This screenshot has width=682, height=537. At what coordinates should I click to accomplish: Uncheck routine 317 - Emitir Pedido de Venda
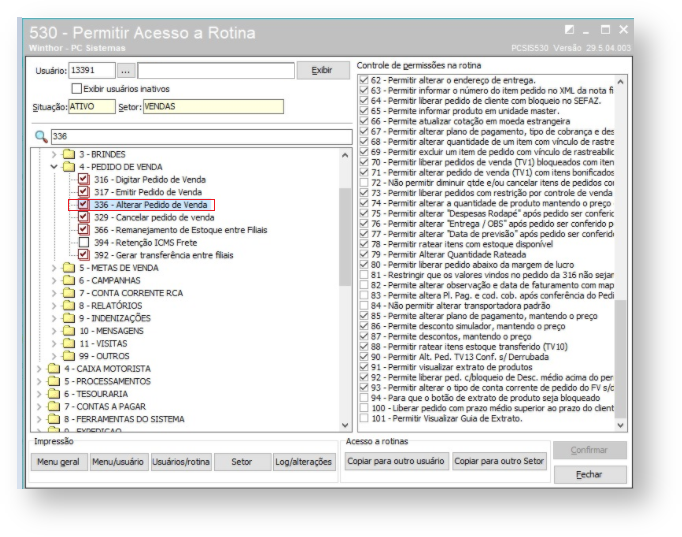click(84, 192)
